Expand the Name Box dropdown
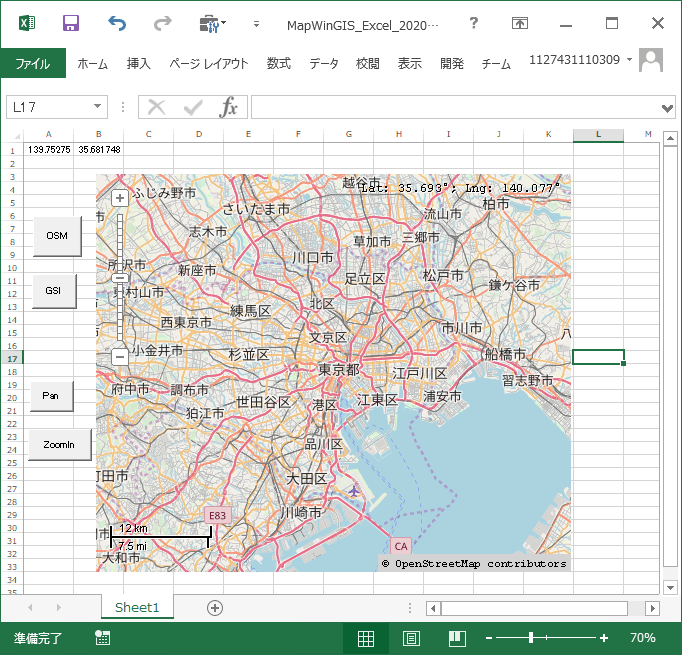Image resolution: width=682 pixels, height=655 pixels. (97, 107)
